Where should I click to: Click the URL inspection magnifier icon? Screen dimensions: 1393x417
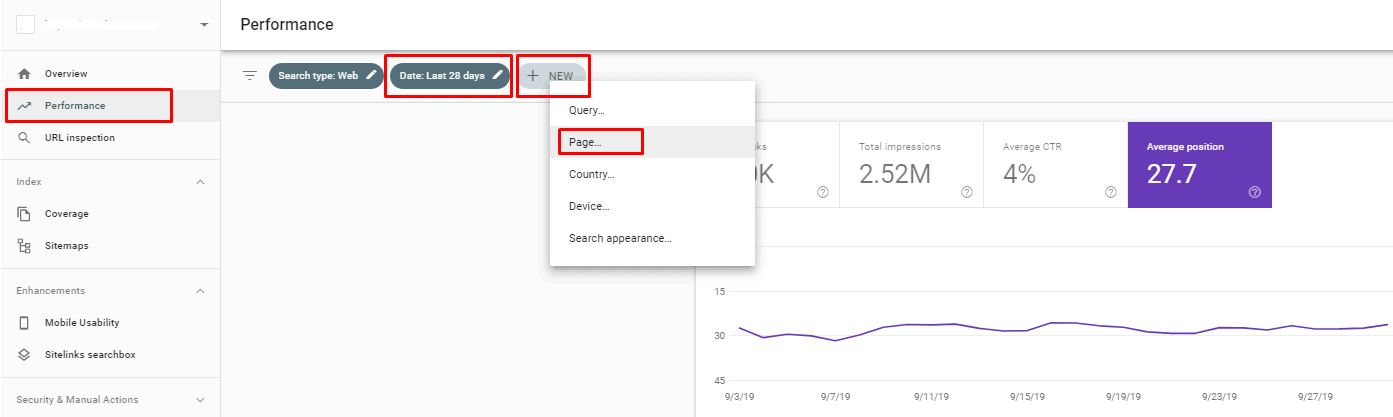tap(25, 138)
